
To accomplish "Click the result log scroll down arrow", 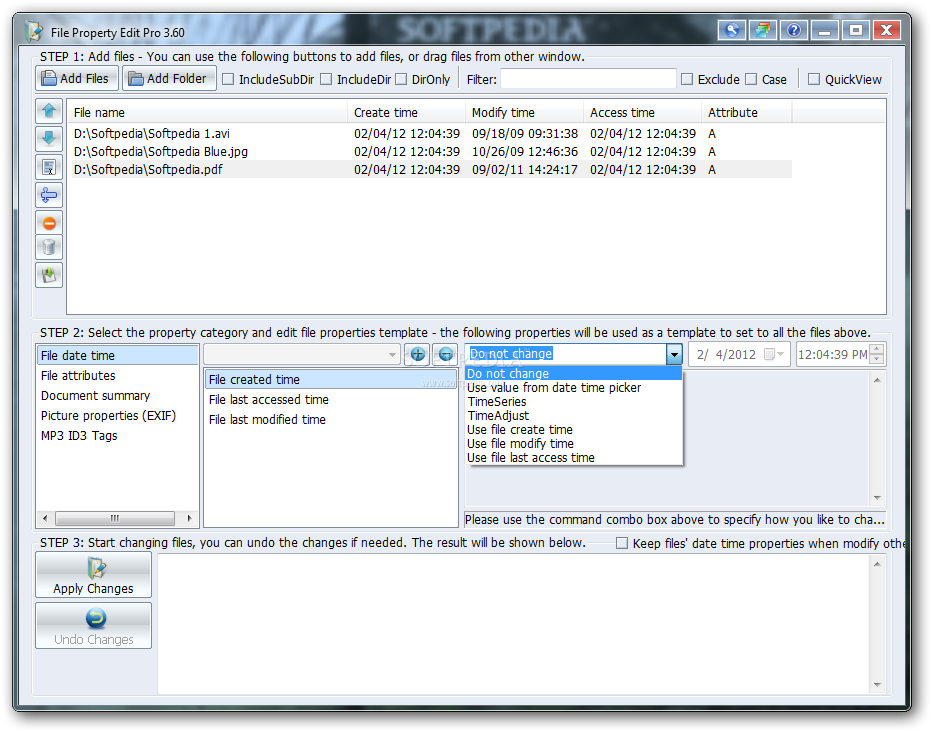I will point(877,685).
